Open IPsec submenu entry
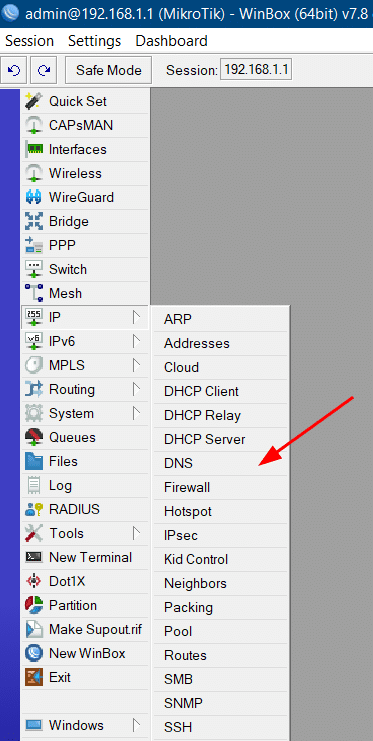This screenshot has height=741, width=373. pos(221,535)
